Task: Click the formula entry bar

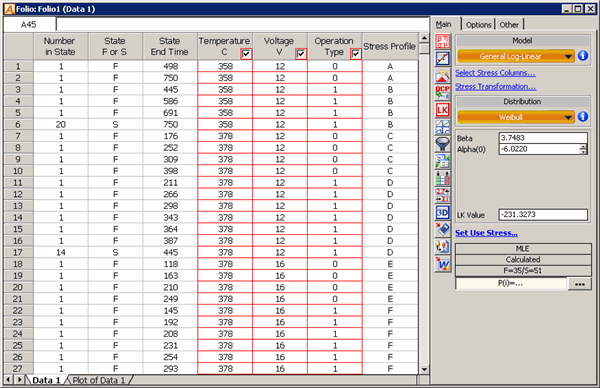Action: click(x=243, y=25)
